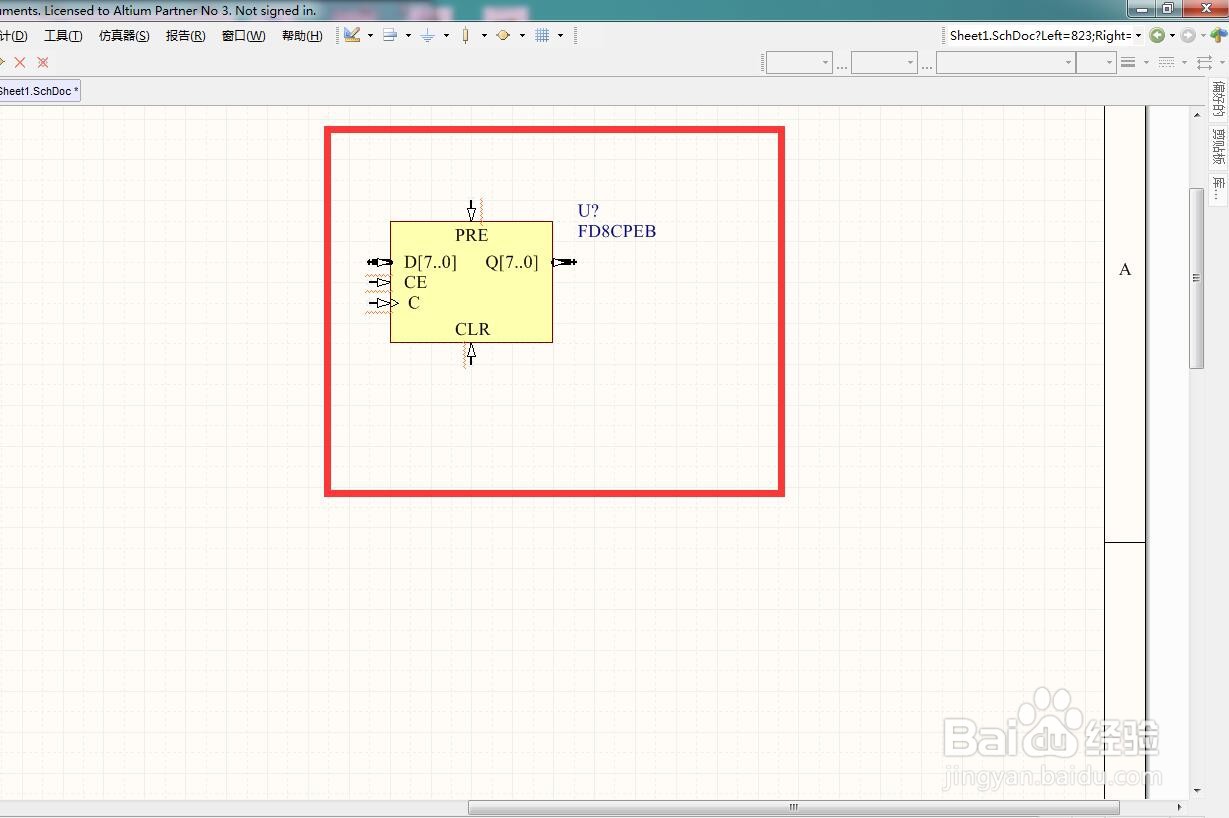Screen dimensions: 1229x818
Task: Click the D[7..0] input pin
Action: (x=380, y=262)
